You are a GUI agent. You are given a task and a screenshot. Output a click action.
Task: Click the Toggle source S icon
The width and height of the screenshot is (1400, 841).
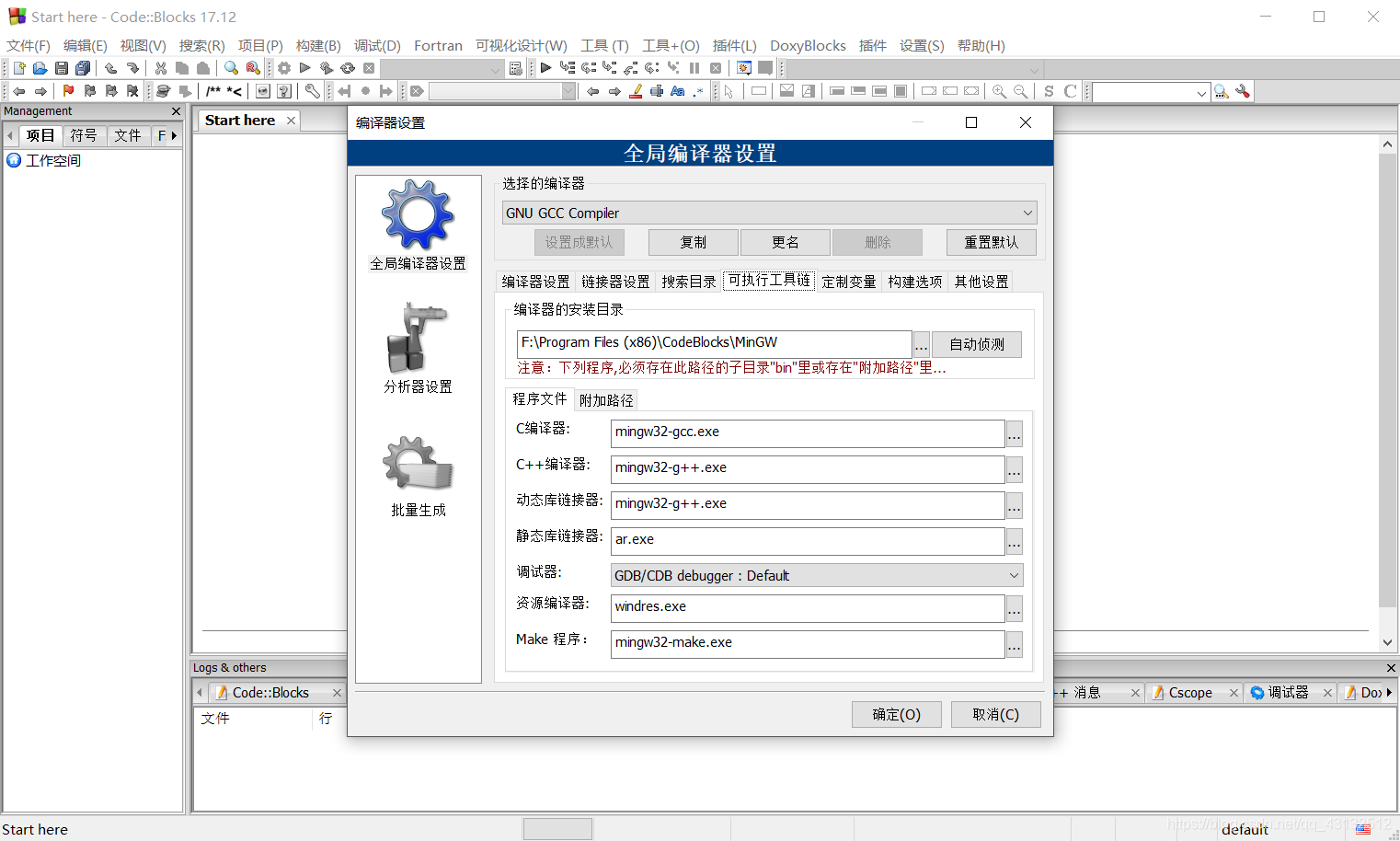pyautogui.click(x=1049, y=91)
